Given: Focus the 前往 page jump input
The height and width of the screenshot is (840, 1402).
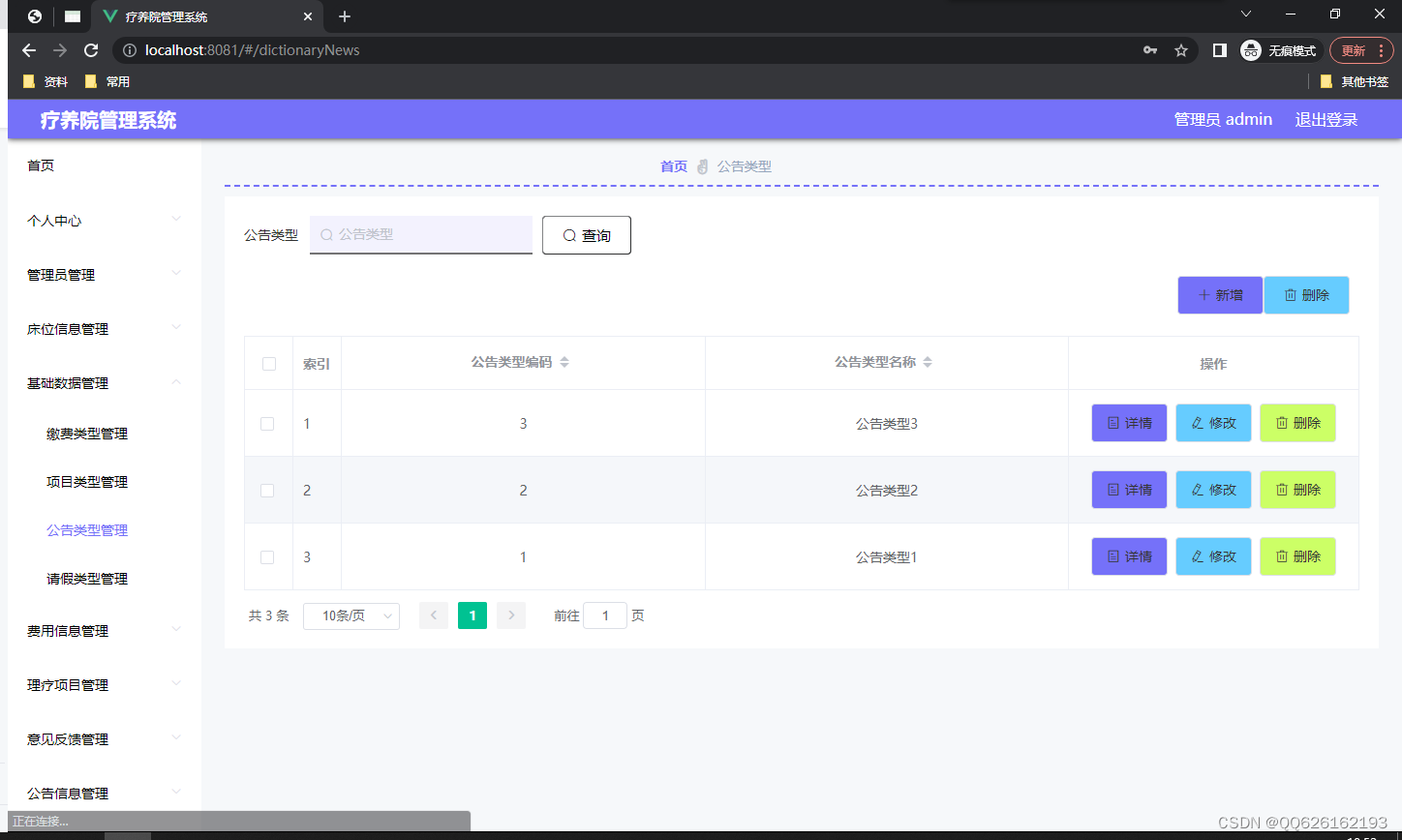Looking at the screenshot, I should click(x=605, y=615).
